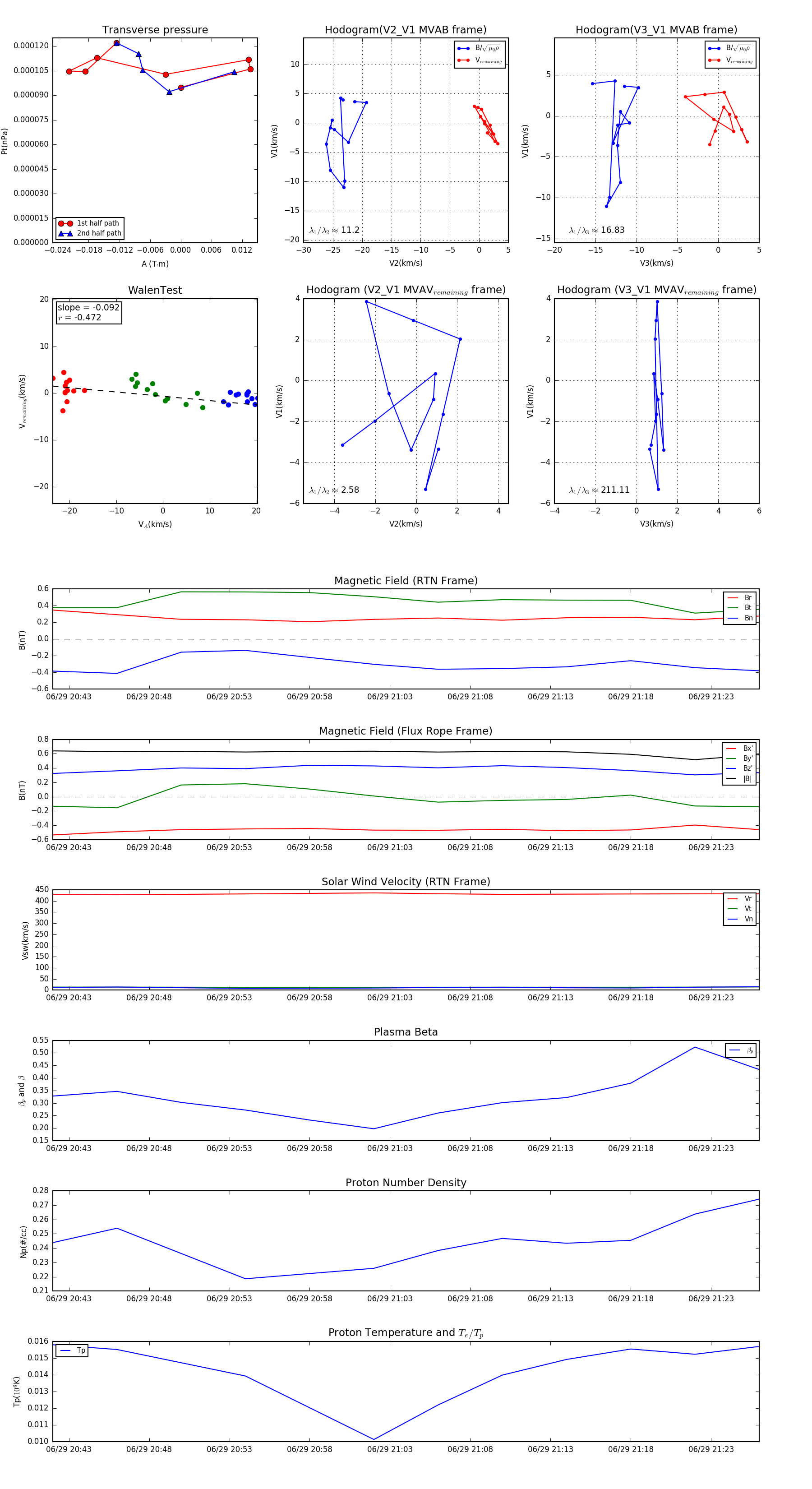Click the eigenvalue ratio text '11.2'
This screenshot has width=812, height=1489.
350,230
